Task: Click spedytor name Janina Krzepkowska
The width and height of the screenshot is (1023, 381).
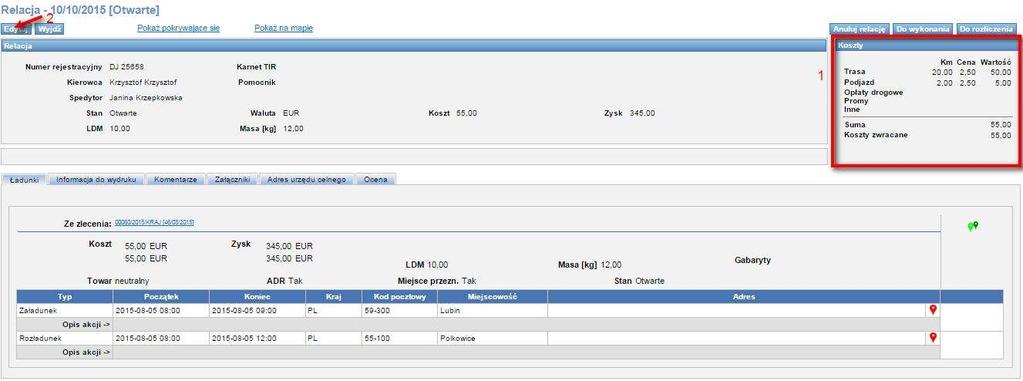Action: point(146,98)
